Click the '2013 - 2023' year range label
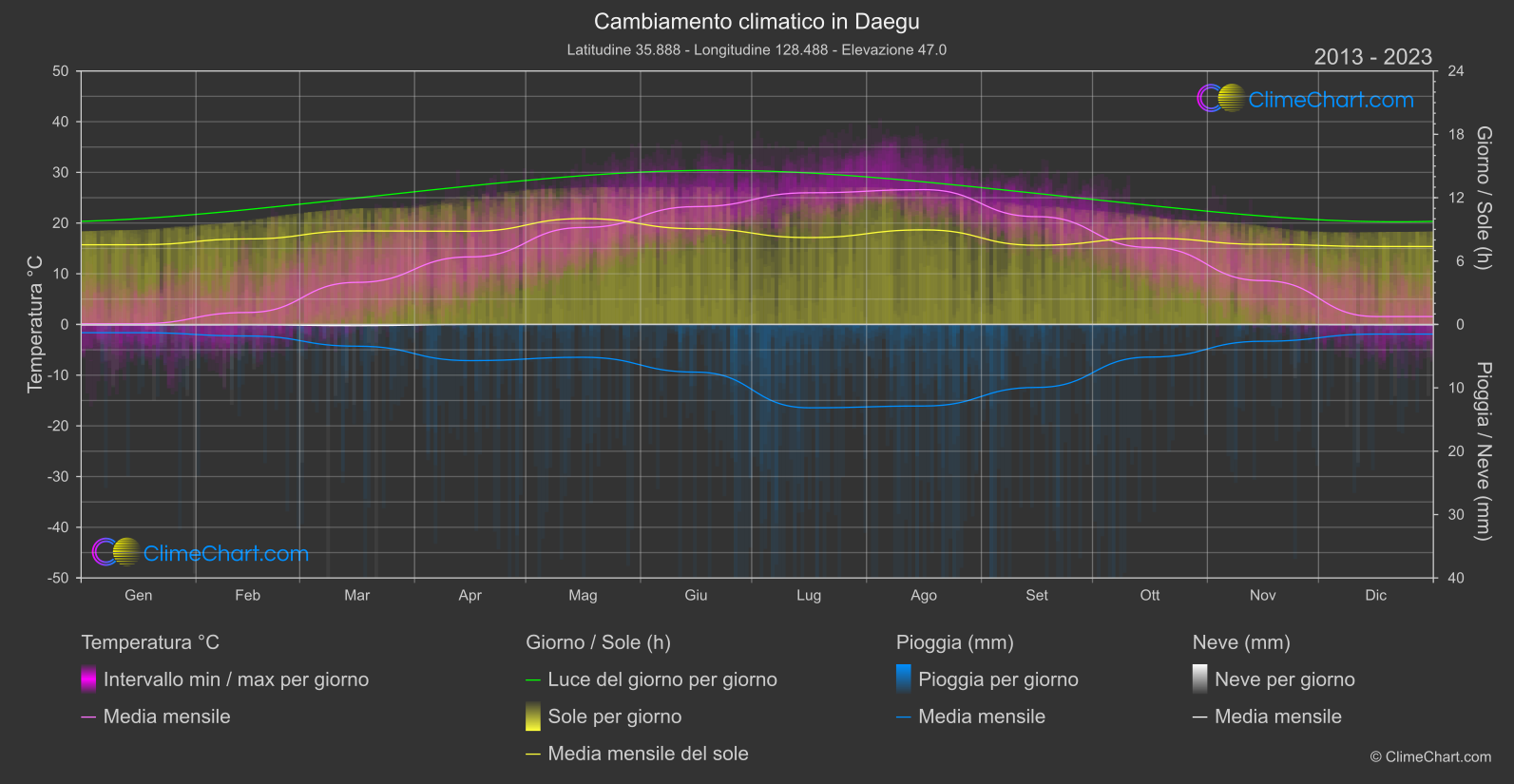This screenshot has height=784, width=1514. tap(1372, 57)
